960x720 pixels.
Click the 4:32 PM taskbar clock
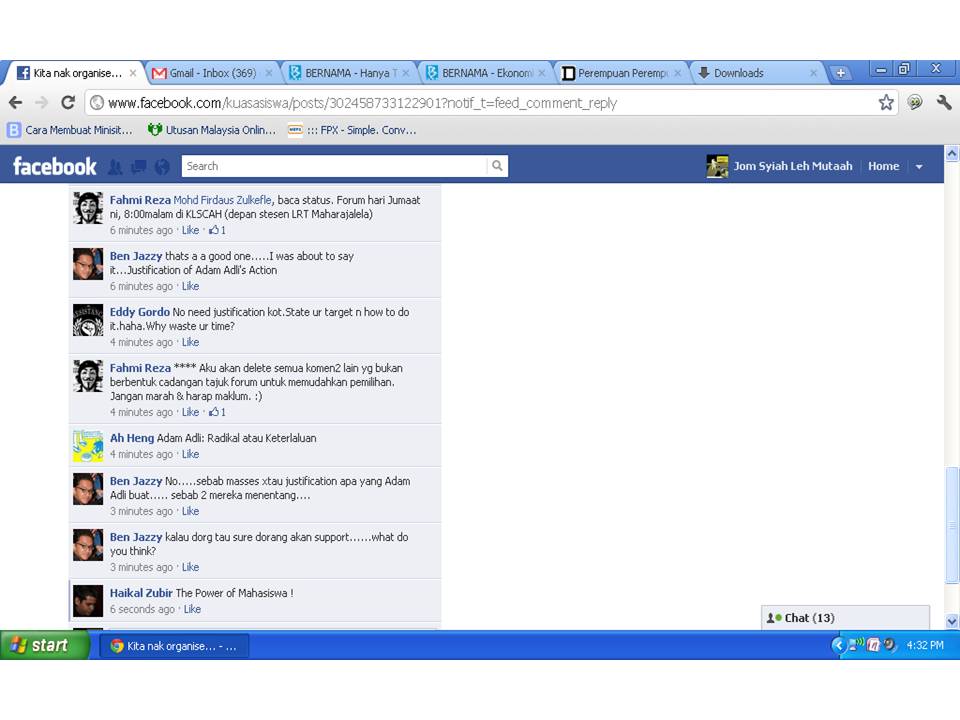click(924, 645)
